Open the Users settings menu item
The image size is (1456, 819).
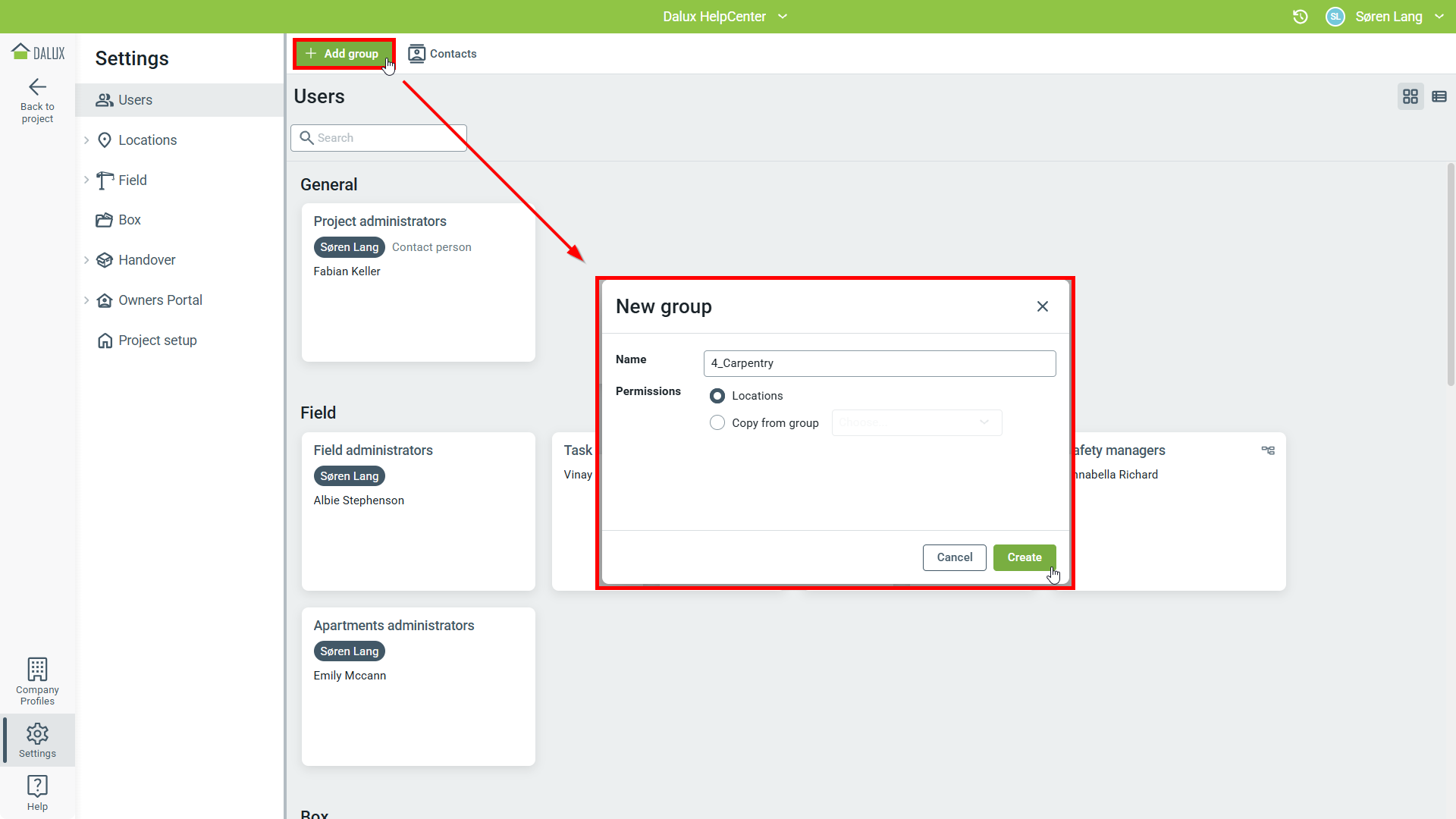pos(135,100)
